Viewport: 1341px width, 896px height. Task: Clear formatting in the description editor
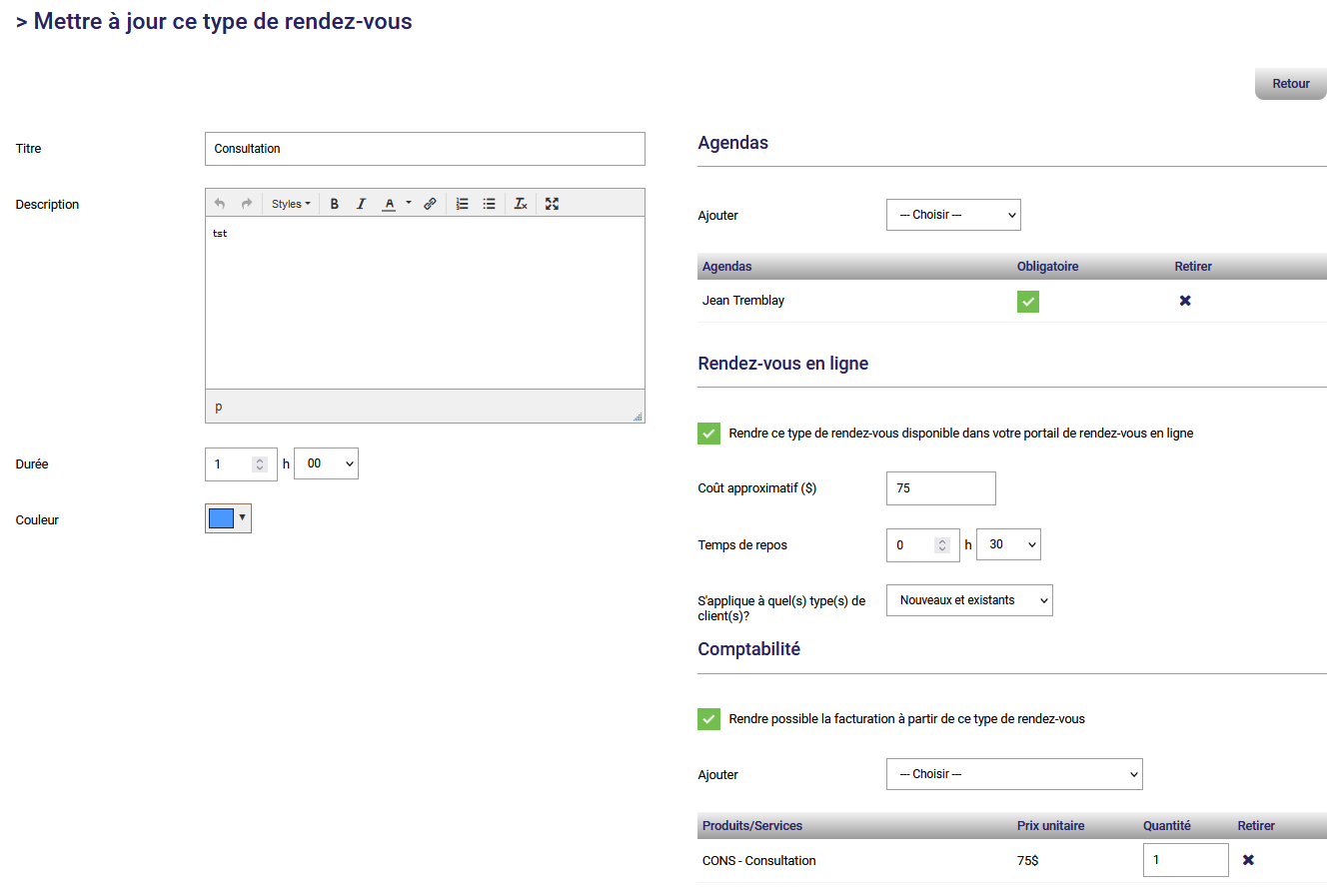[x=521, y=204]
